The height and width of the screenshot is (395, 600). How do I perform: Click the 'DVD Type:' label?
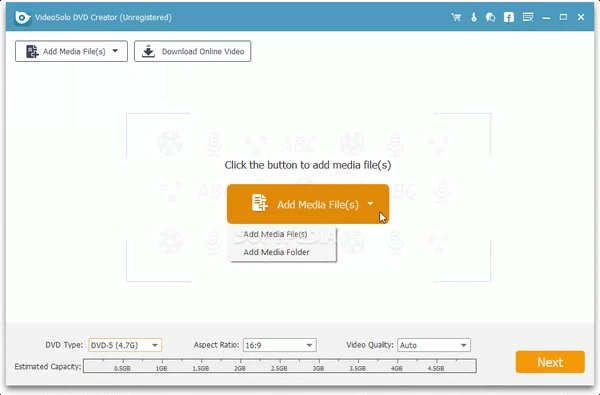click(x=64, y=345)
